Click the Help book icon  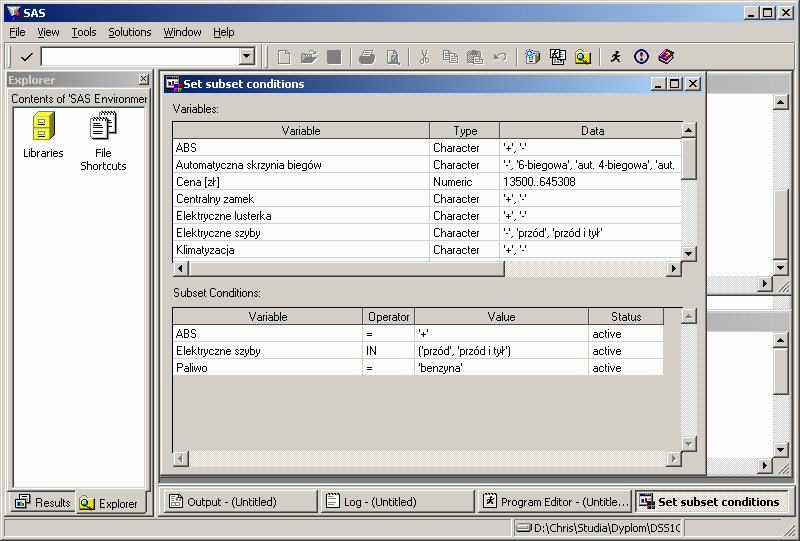coord(666,57)
